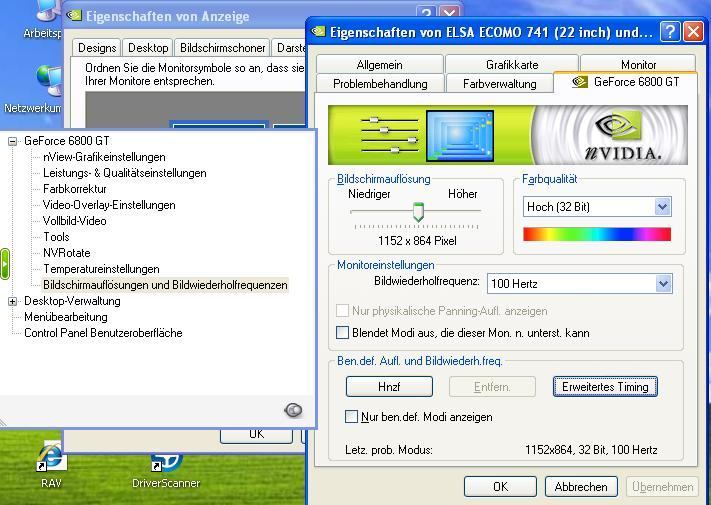Click the color spectrum bar under Farbqualität
This screenshot has height=505, width=711.
[x=597, y=234]
